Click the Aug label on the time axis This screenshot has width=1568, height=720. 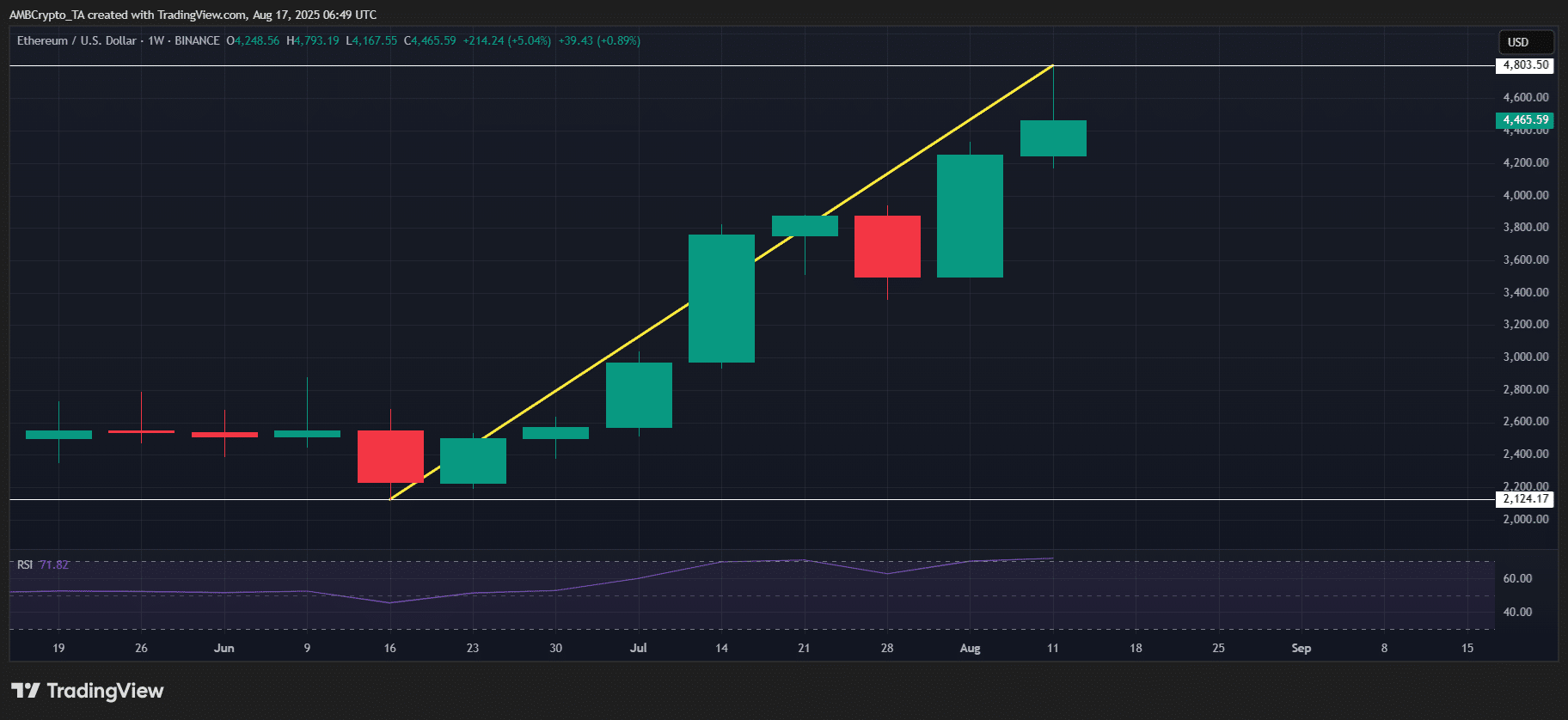click(x=970, y=648)
